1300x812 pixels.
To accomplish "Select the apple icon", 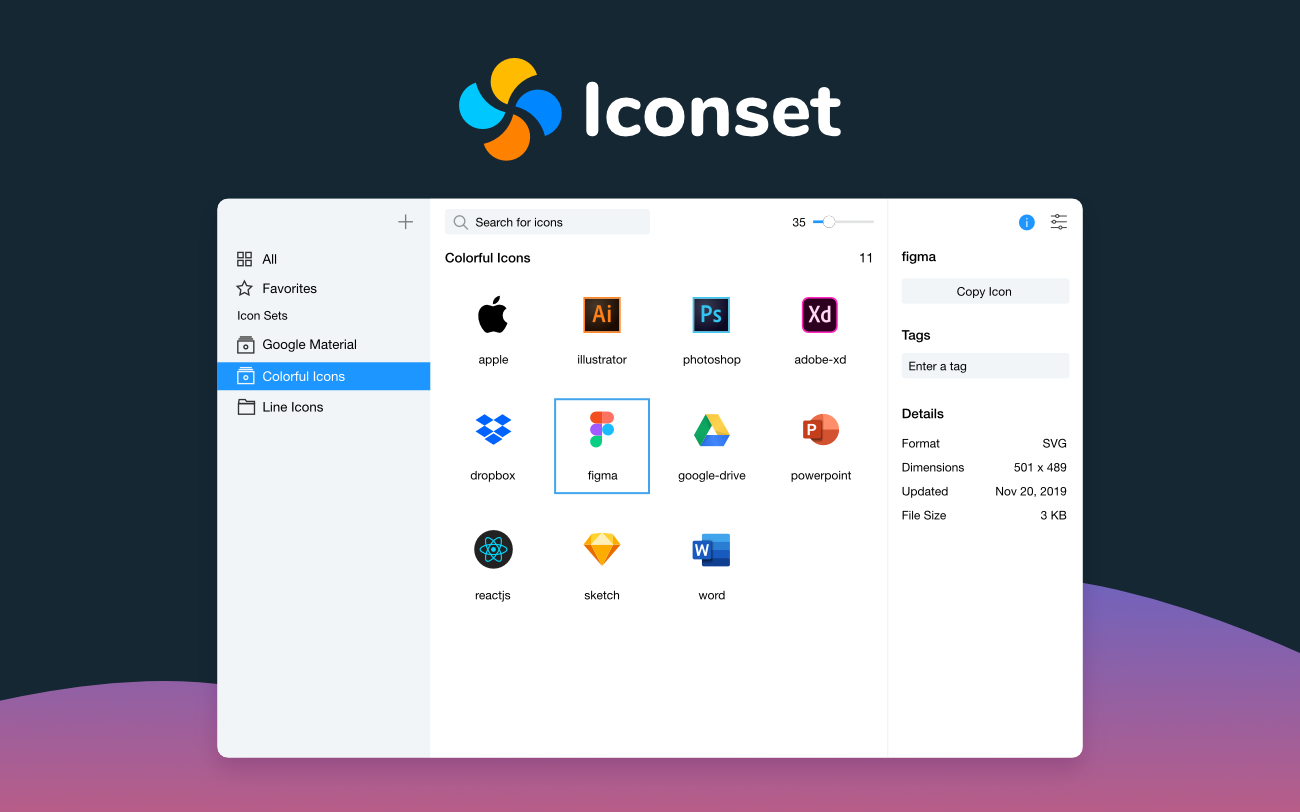I will 493,315.
